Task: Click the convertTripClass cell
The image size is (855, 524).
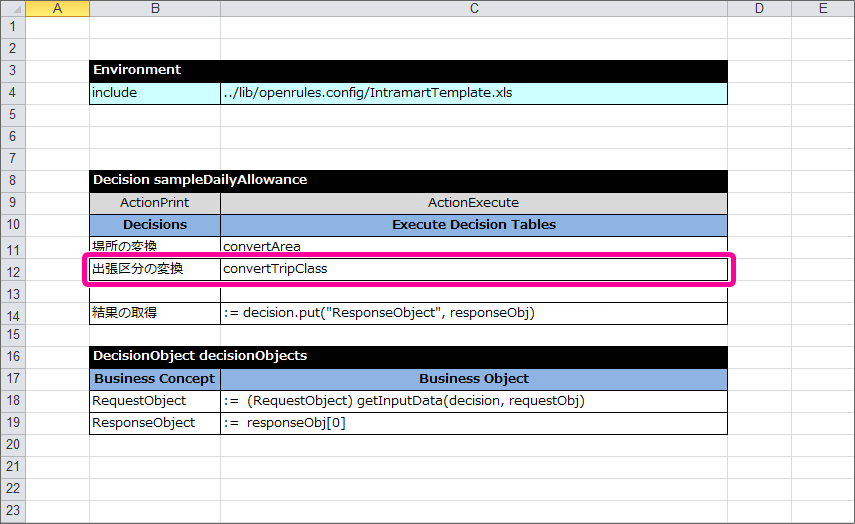Action: point(473,269)
